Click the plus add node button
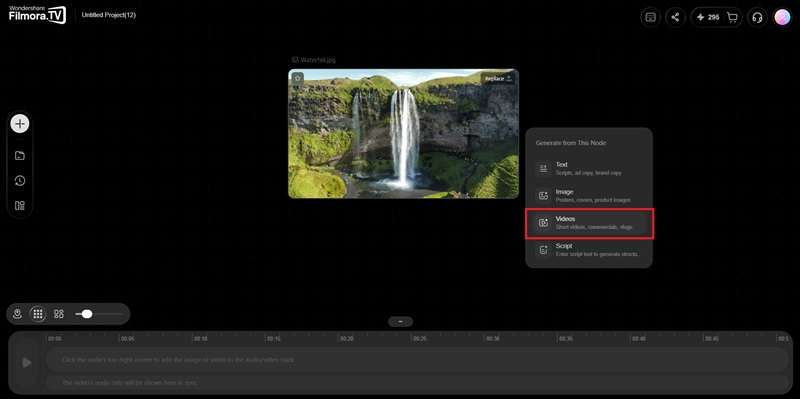The width and height of the screenshot is (800, 399). click(x=20, y=123)
